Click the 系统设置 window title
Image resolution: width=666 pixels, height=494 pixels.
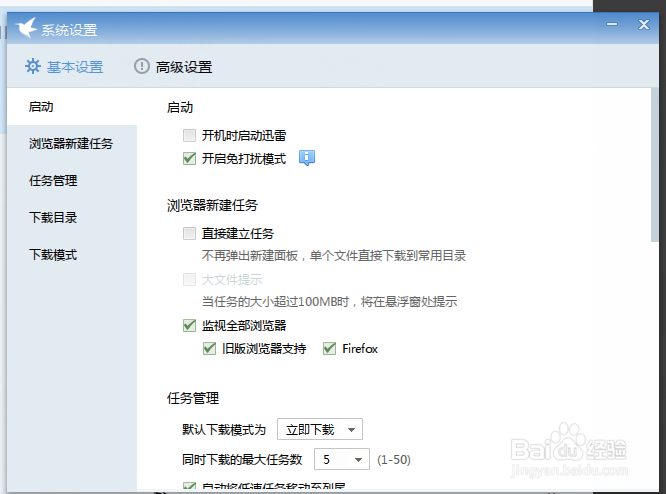click(69, 30)
